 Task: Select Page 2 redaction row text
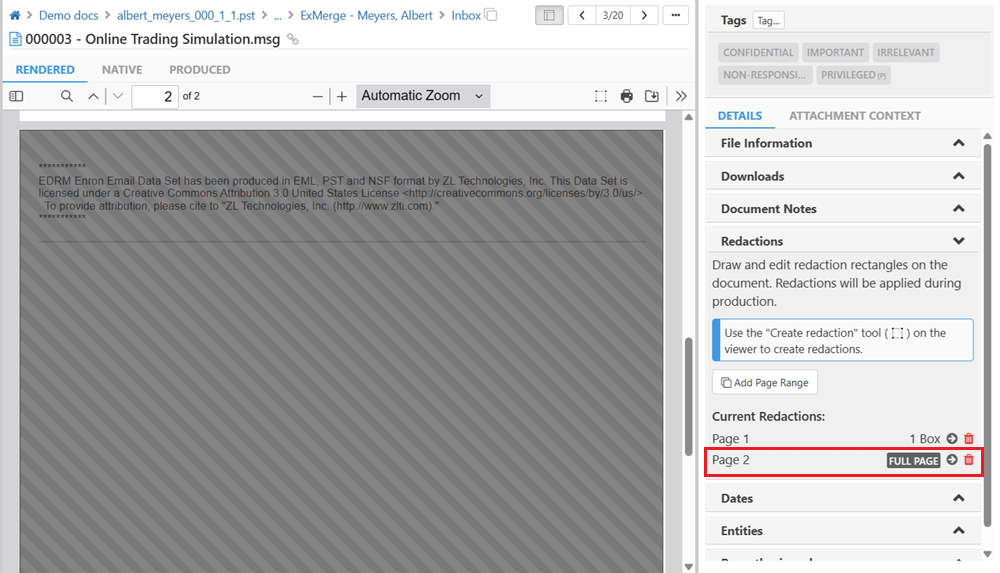point(730,460)
